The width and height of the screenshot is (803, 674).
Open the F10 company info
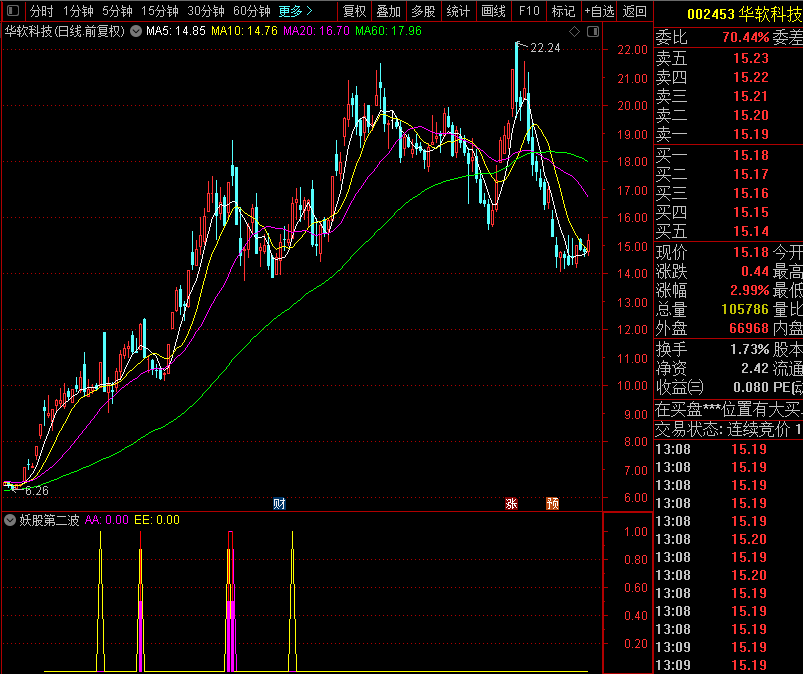click(x=529, y=12)
